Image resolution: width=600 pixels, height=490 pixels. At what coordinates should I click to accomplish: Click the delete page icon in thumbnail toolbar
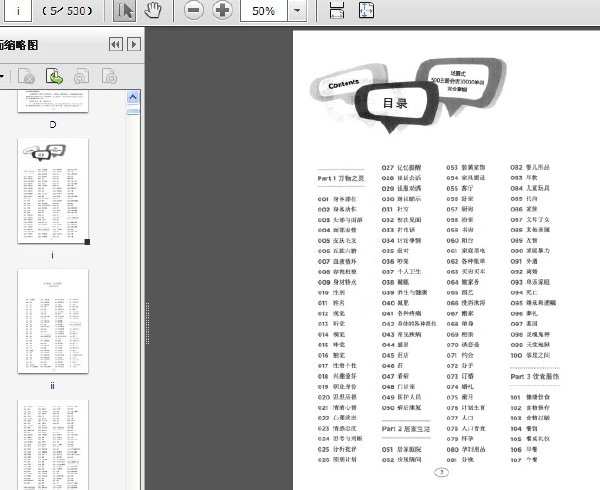pos(26,76)
